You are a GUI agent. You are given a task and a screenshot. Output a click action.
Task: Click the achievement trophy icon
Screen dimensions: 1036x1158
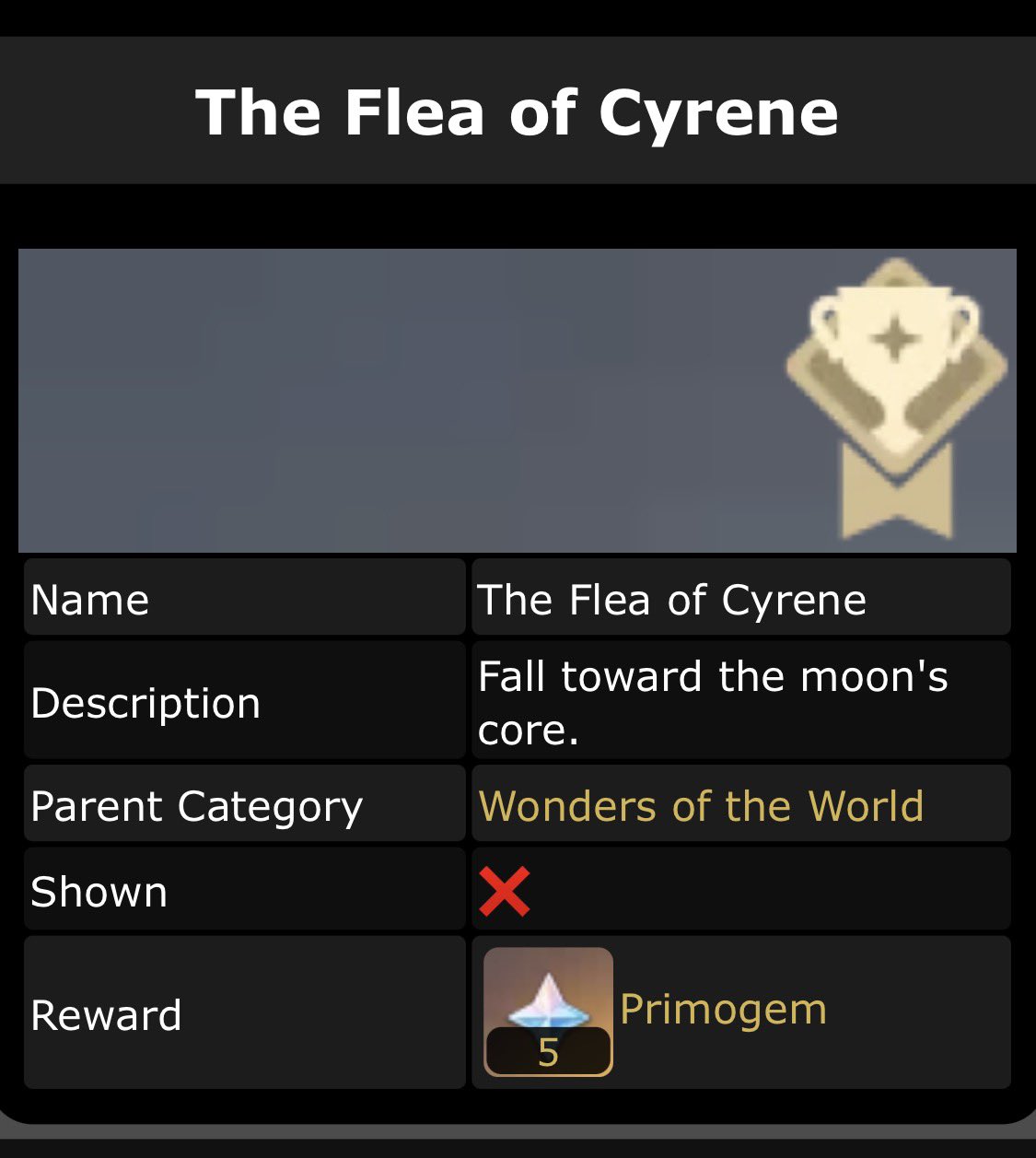coord(897,398)
